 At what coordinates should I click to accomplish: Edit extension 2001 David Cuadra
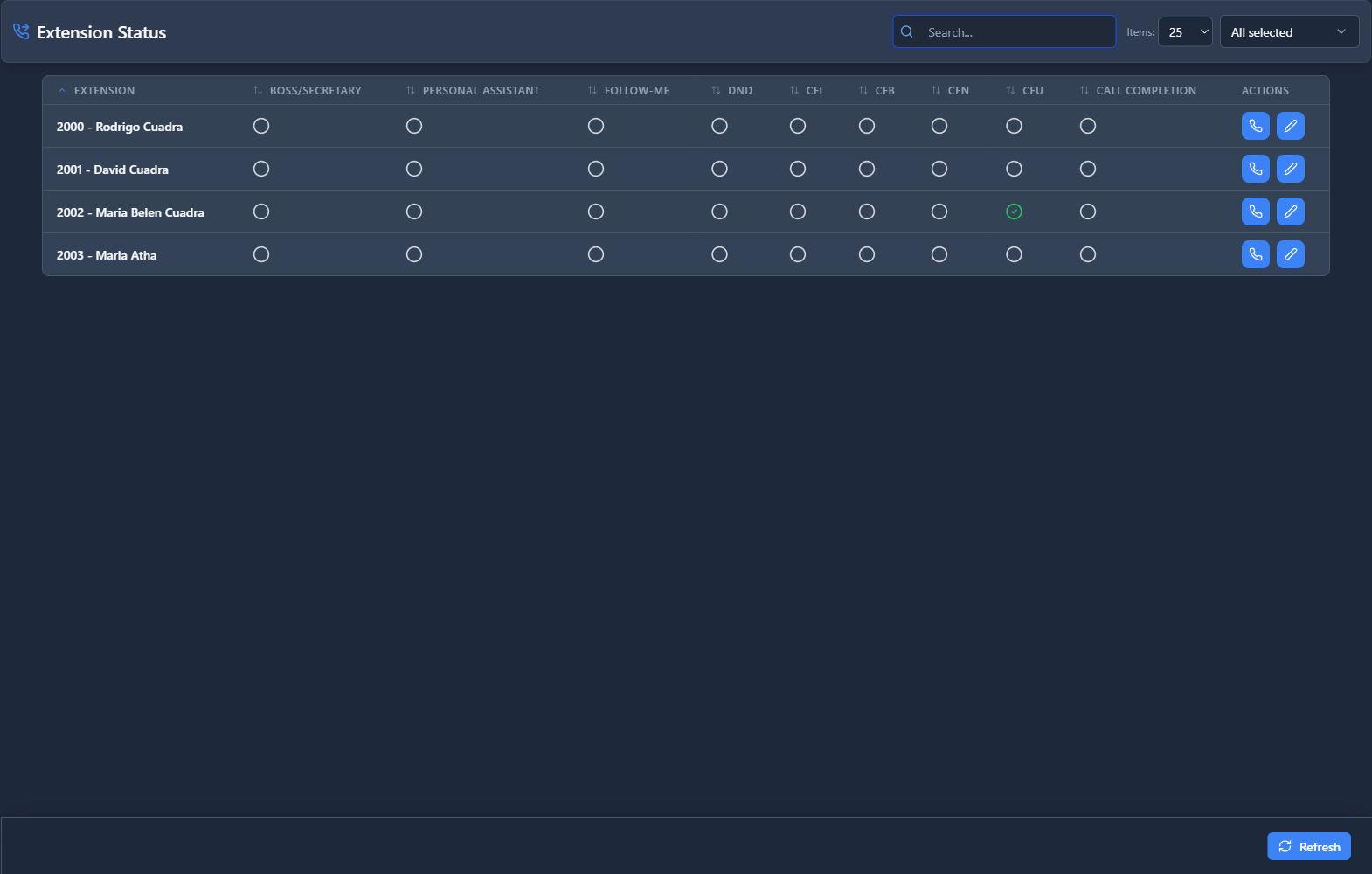click(1290, 169)
